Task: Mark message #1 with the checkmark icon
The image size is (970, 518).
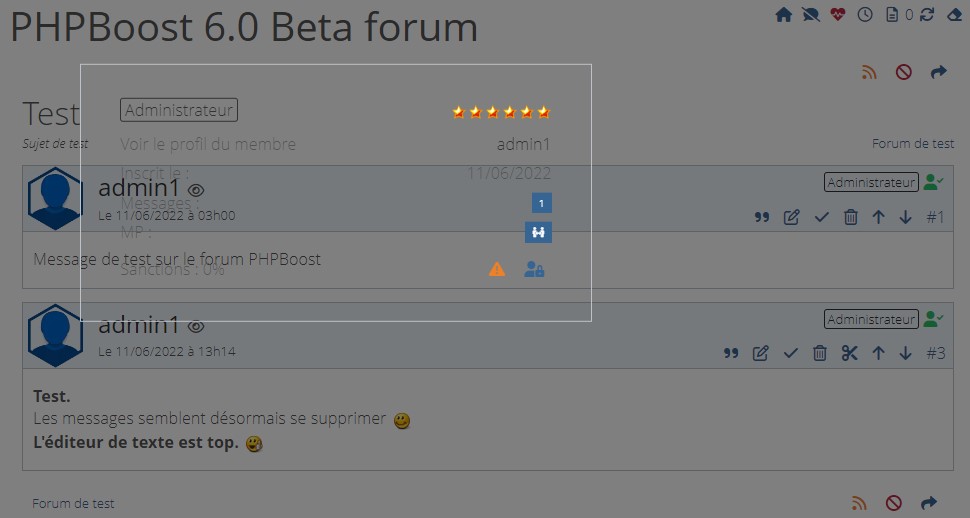Action: coord(821,217)
